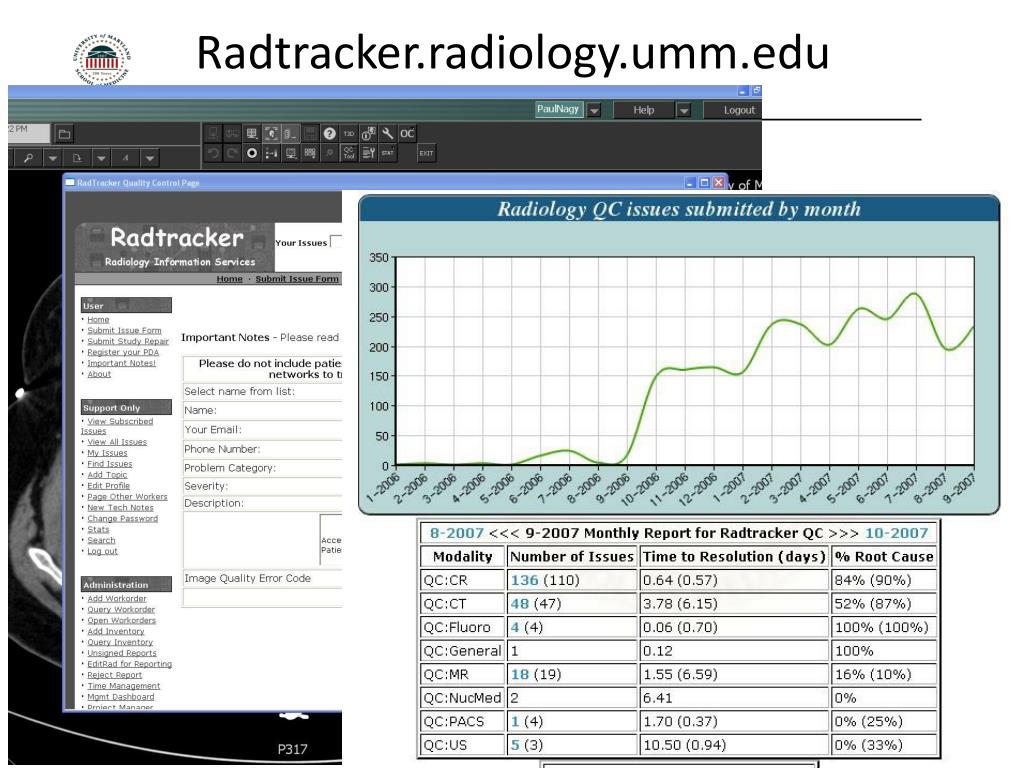
Task: Open the 18 issues link for QC:MR
Action: 520,674
